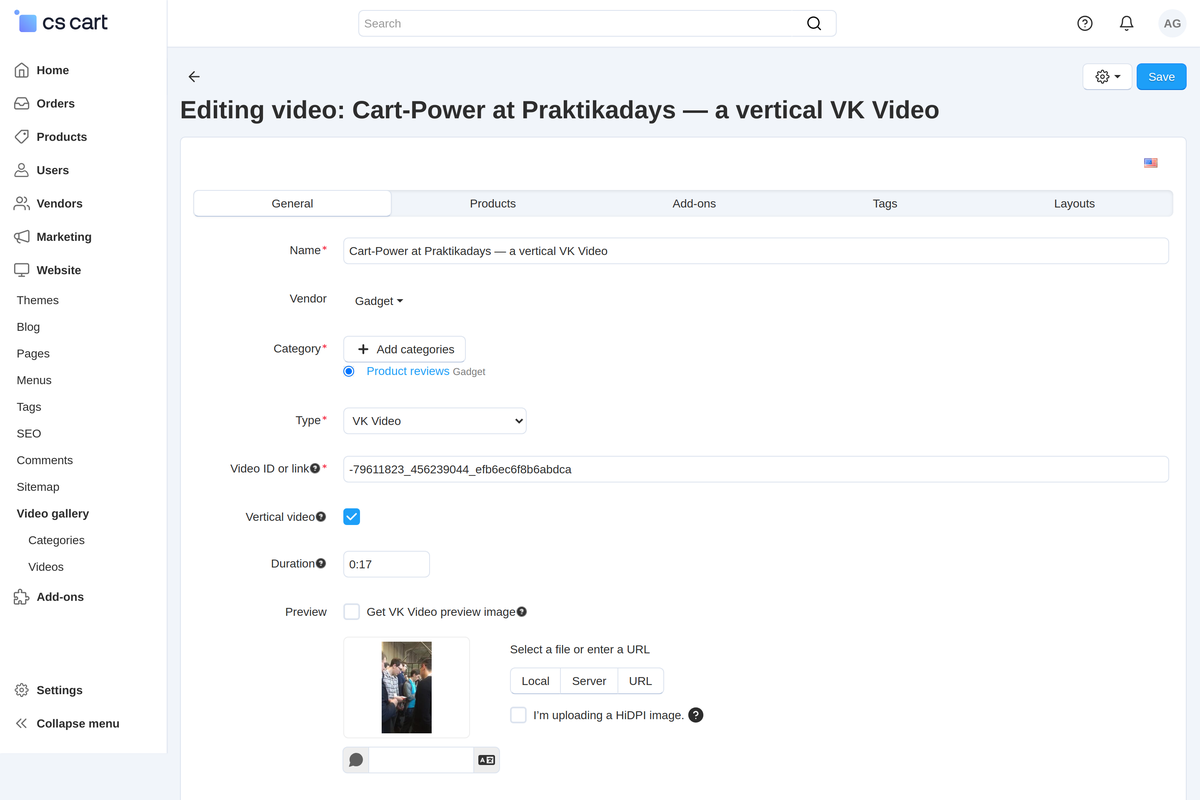
Task: Choose Server file upload
Action: pyautogui.click(x=589, y=681)
